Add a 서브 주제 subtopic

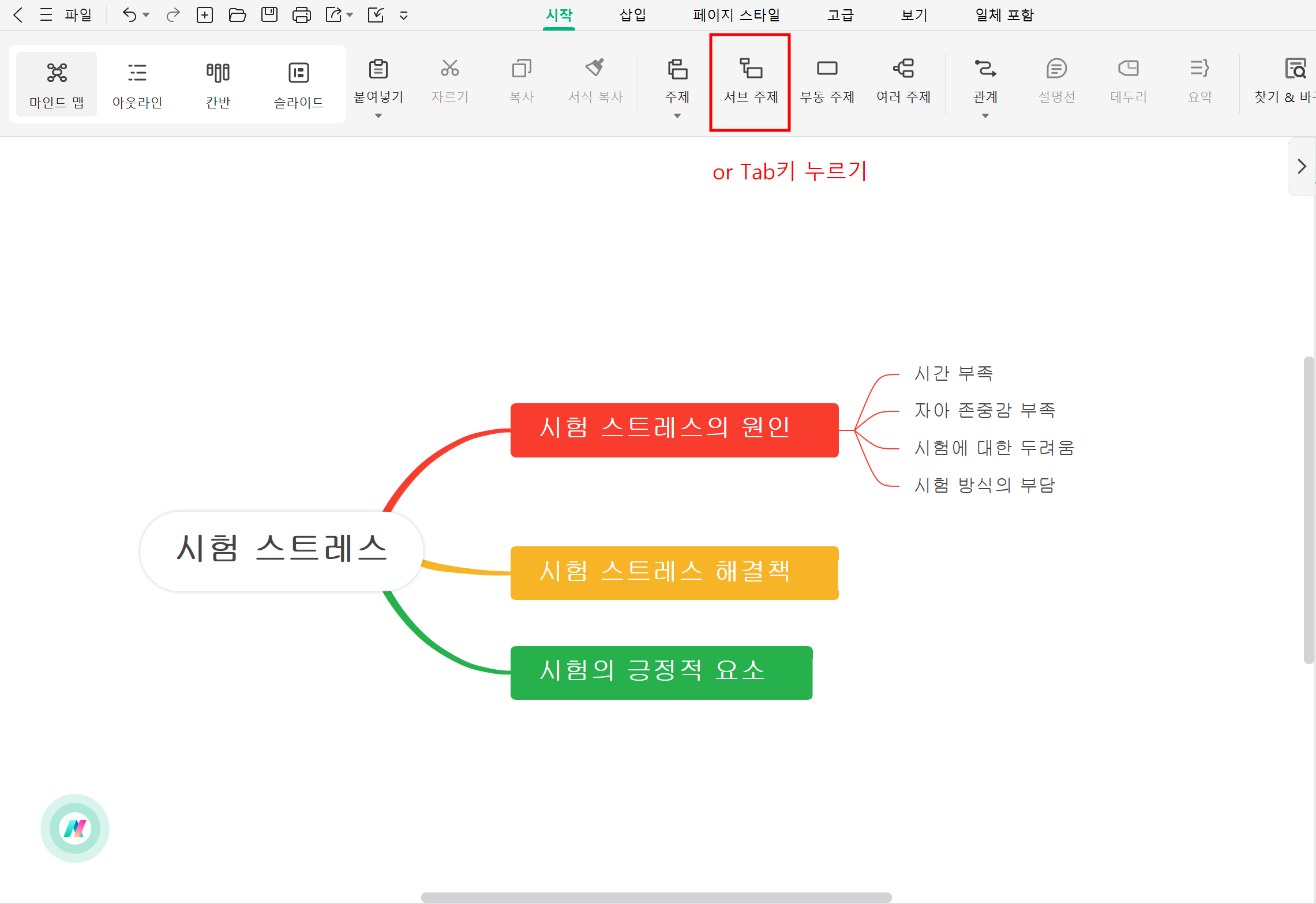coord(751,81)
